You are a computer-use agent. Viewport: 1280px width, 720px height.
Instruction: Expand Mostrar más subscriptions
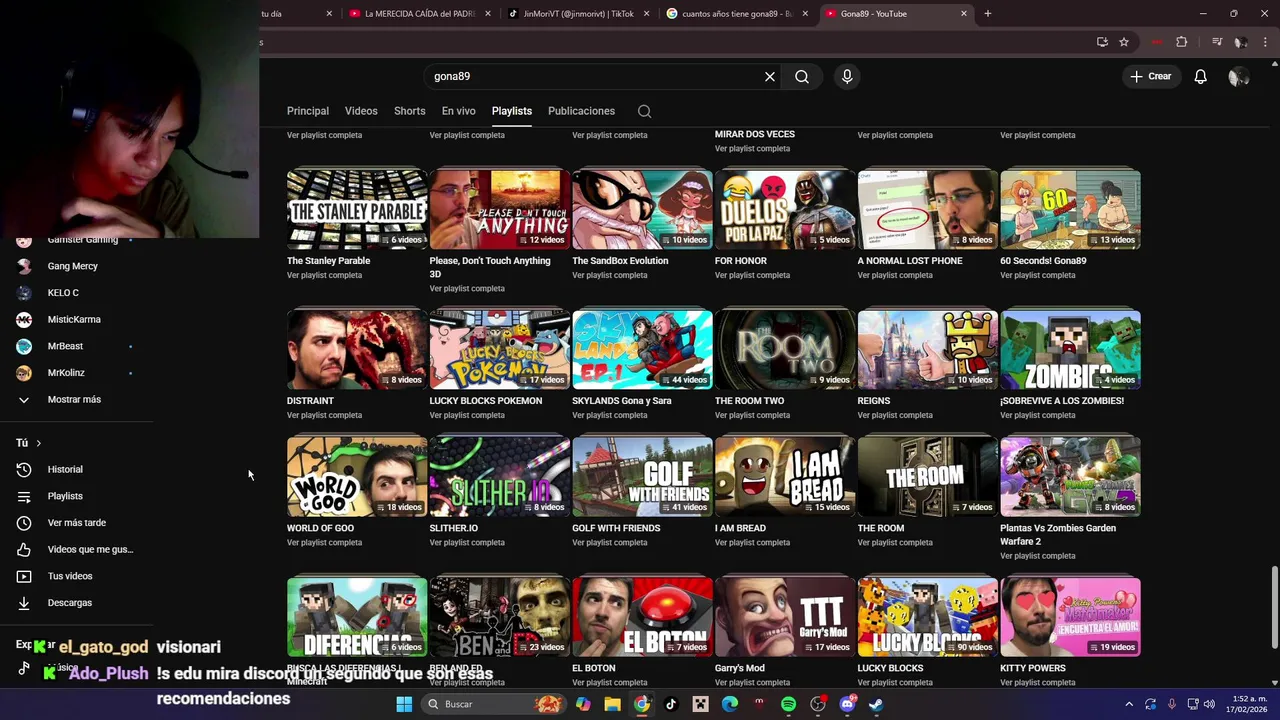tap(74, 399)
